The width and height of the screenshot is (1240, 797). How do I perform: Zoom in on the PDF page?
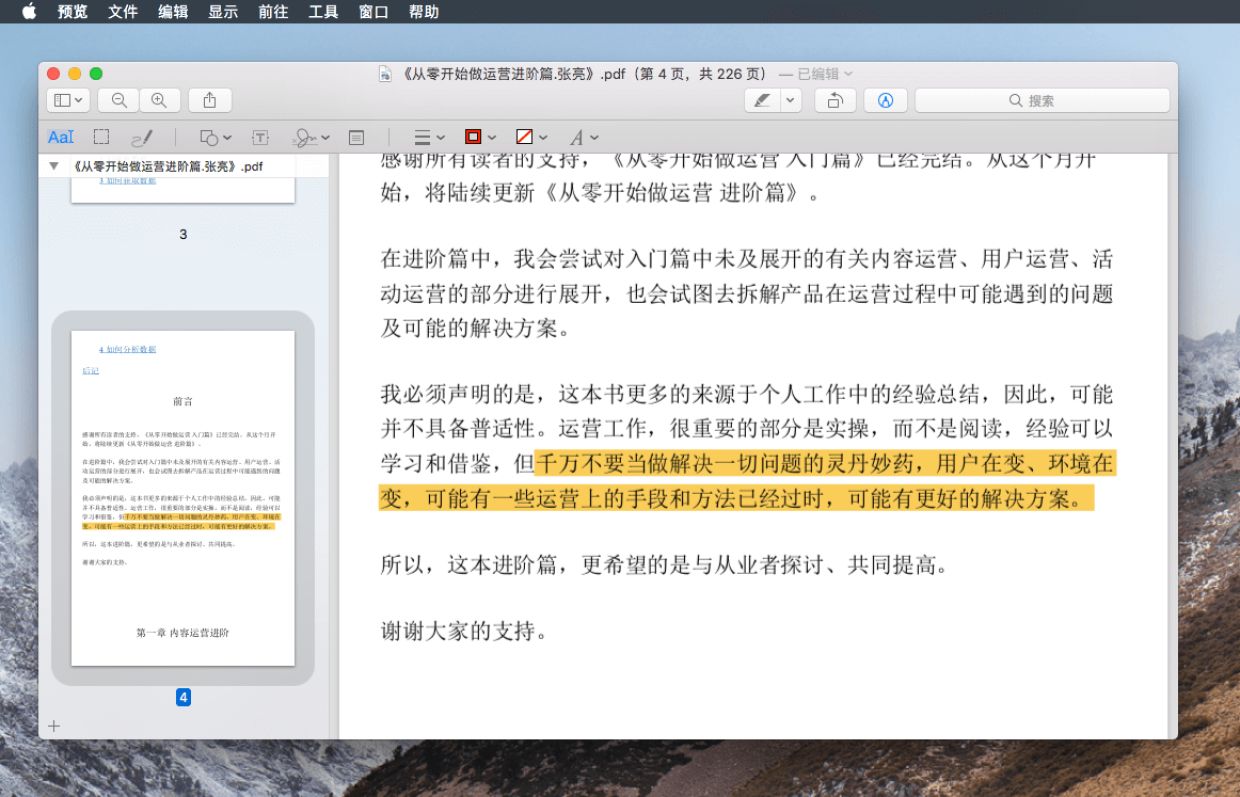(x=159, y=100)
